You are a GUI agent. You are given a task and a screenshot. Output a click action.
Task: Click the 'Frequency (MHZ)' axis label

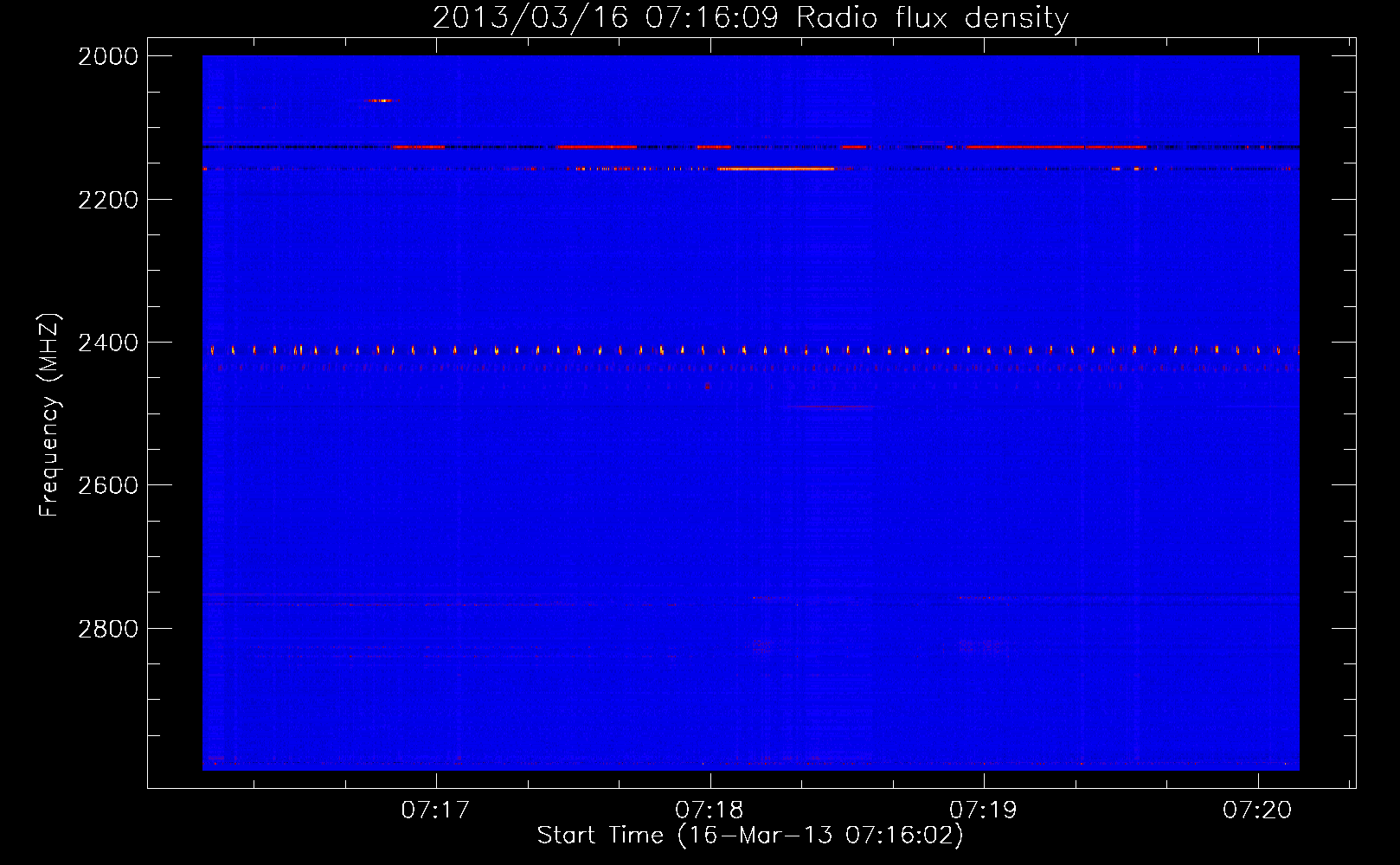49,415
